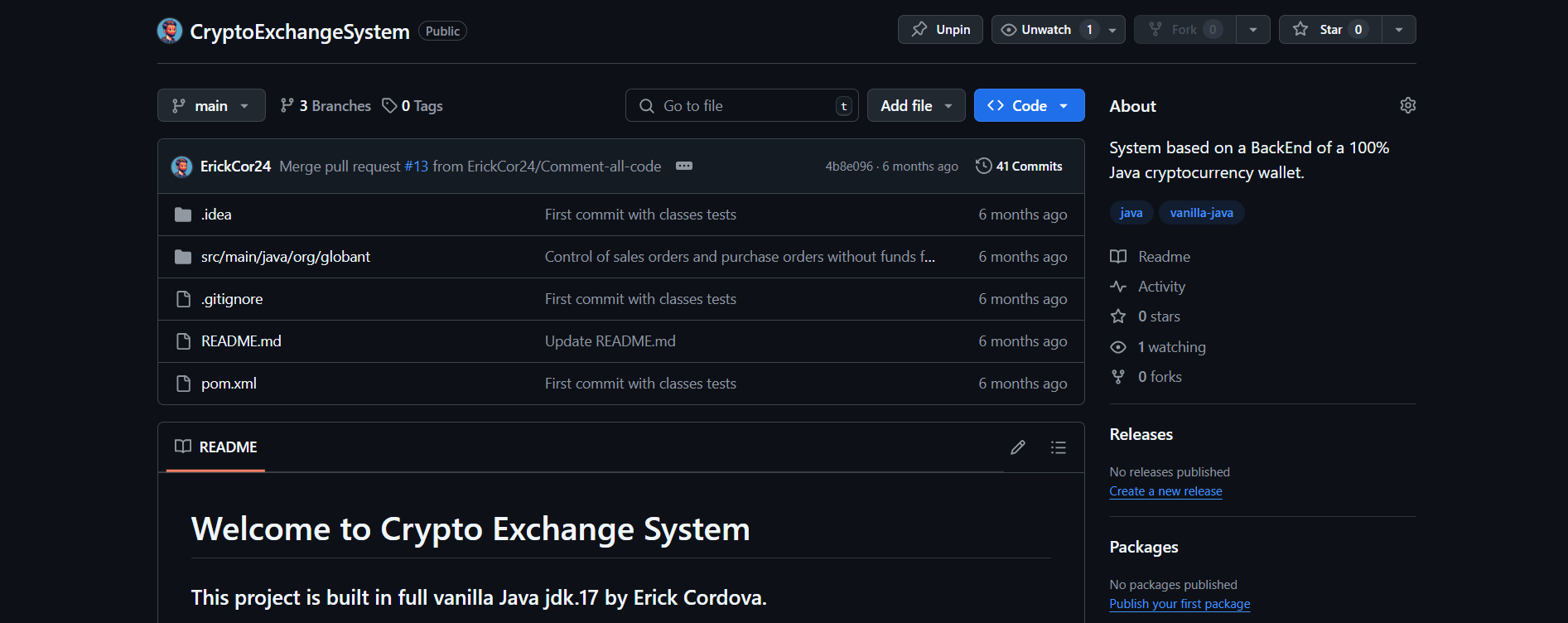Screen dimensions: 1568x623
Task: Click the clock icon beside 41 Commits
Action: coord(983,166)
